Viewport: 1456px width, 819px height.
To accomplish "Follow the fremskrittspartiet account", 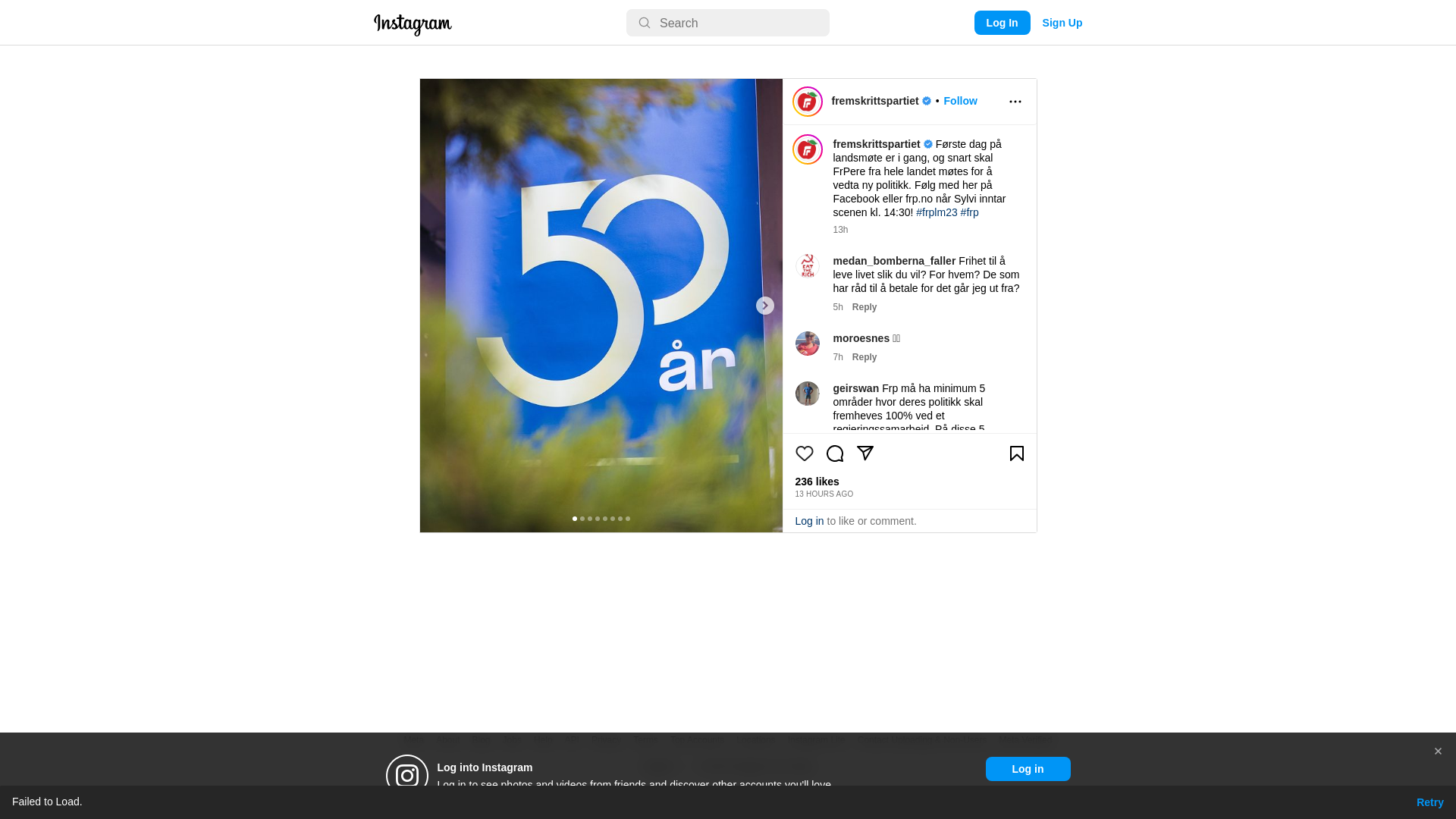I will click(x=960, y=101).
